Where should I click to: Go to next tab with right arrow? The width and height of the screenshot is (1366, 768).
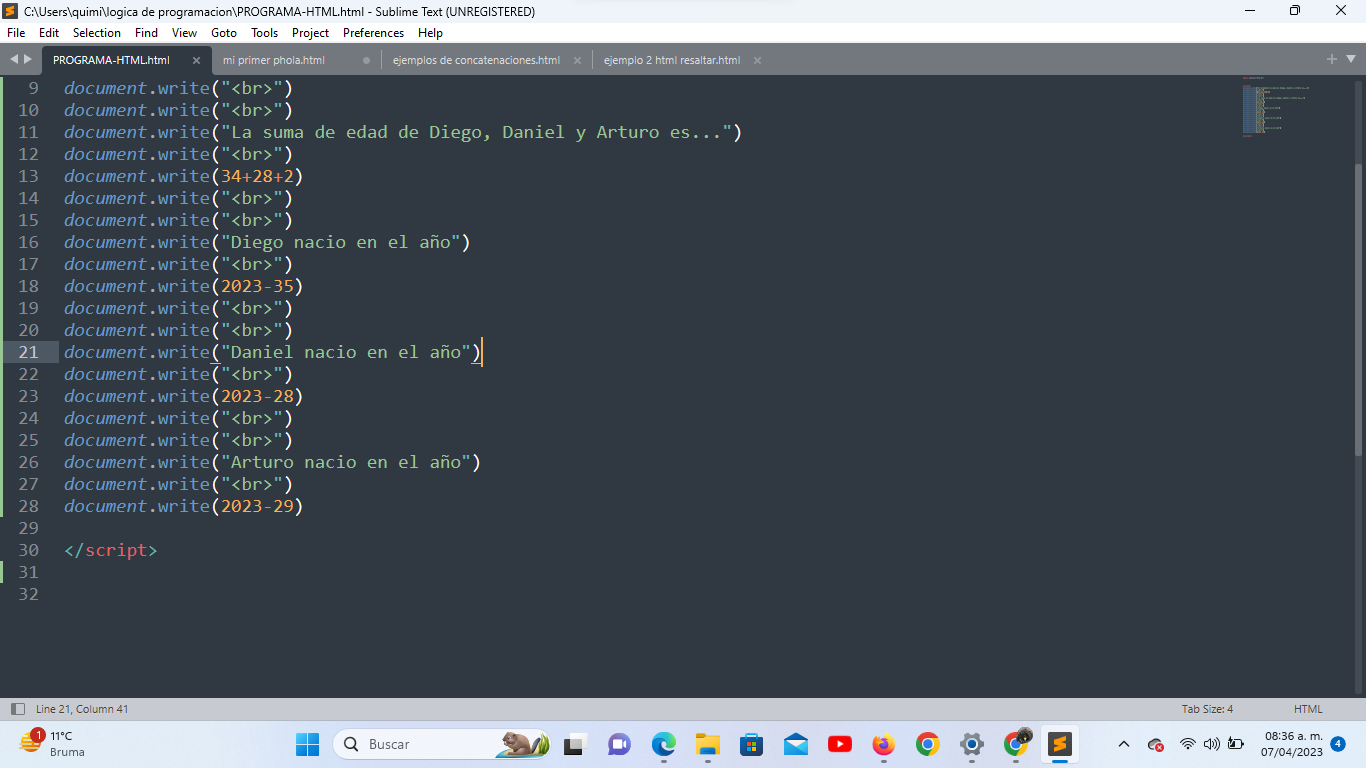pos(27,60)
